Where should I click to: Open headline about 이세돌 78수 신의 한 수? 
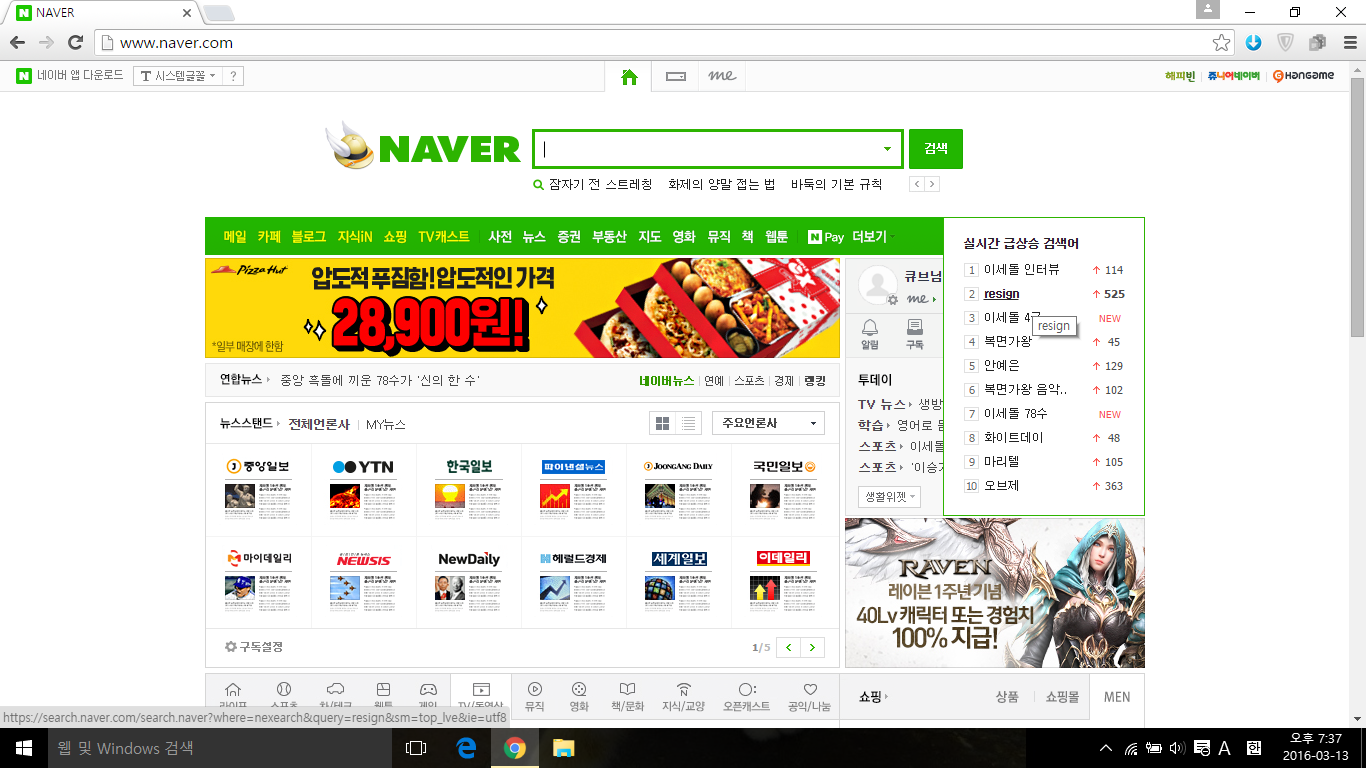click(x=380, y=380)
